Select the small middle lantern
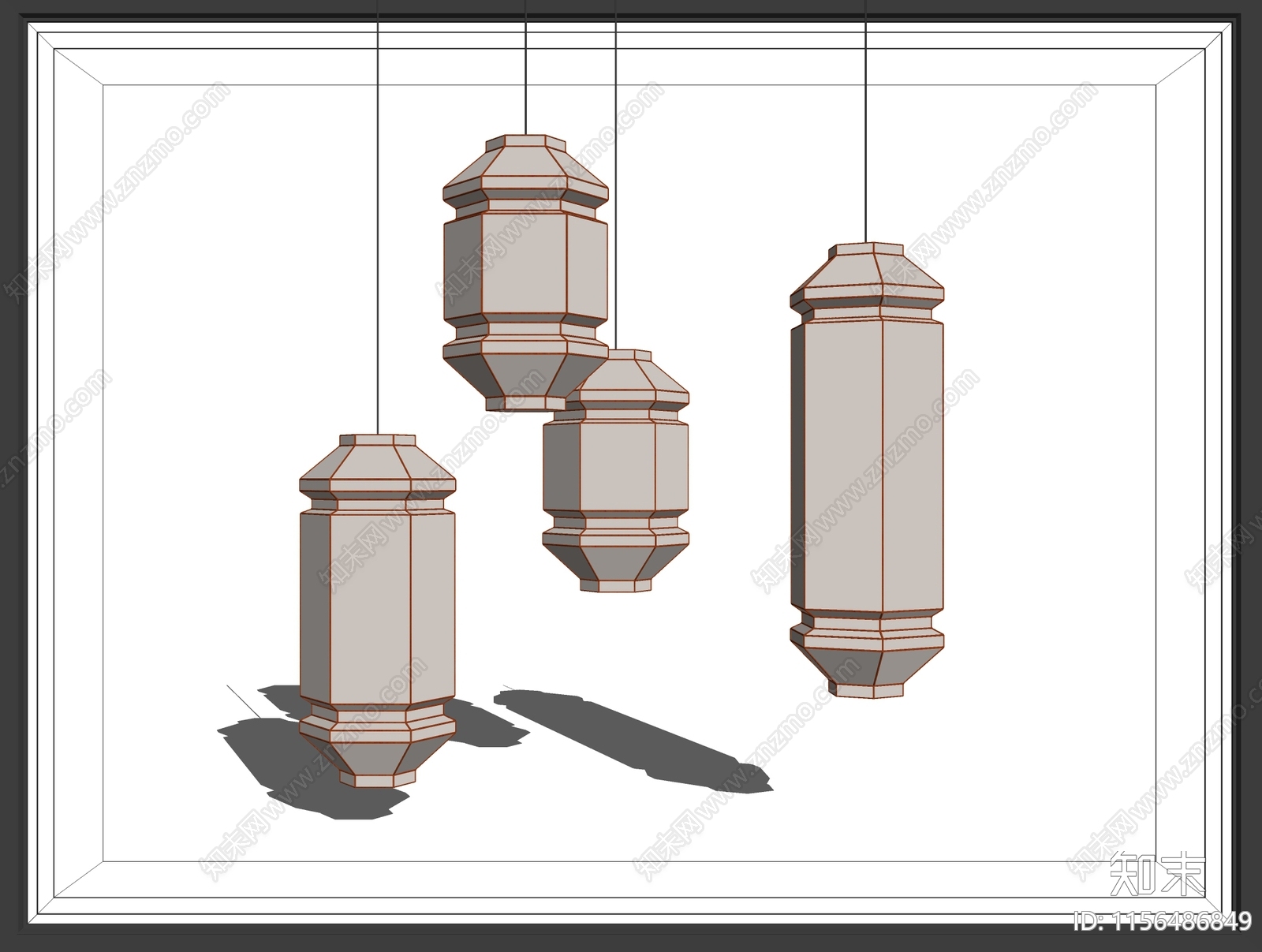The height and width of the screenshot is (952, 1262). (615, 471)
